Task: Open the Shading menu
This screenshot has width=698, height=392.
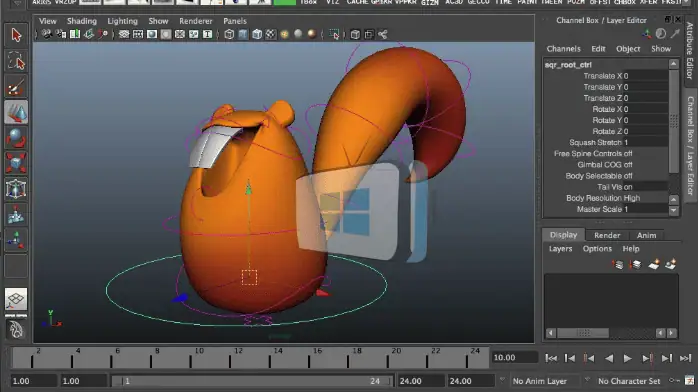Action: (82, 21)
